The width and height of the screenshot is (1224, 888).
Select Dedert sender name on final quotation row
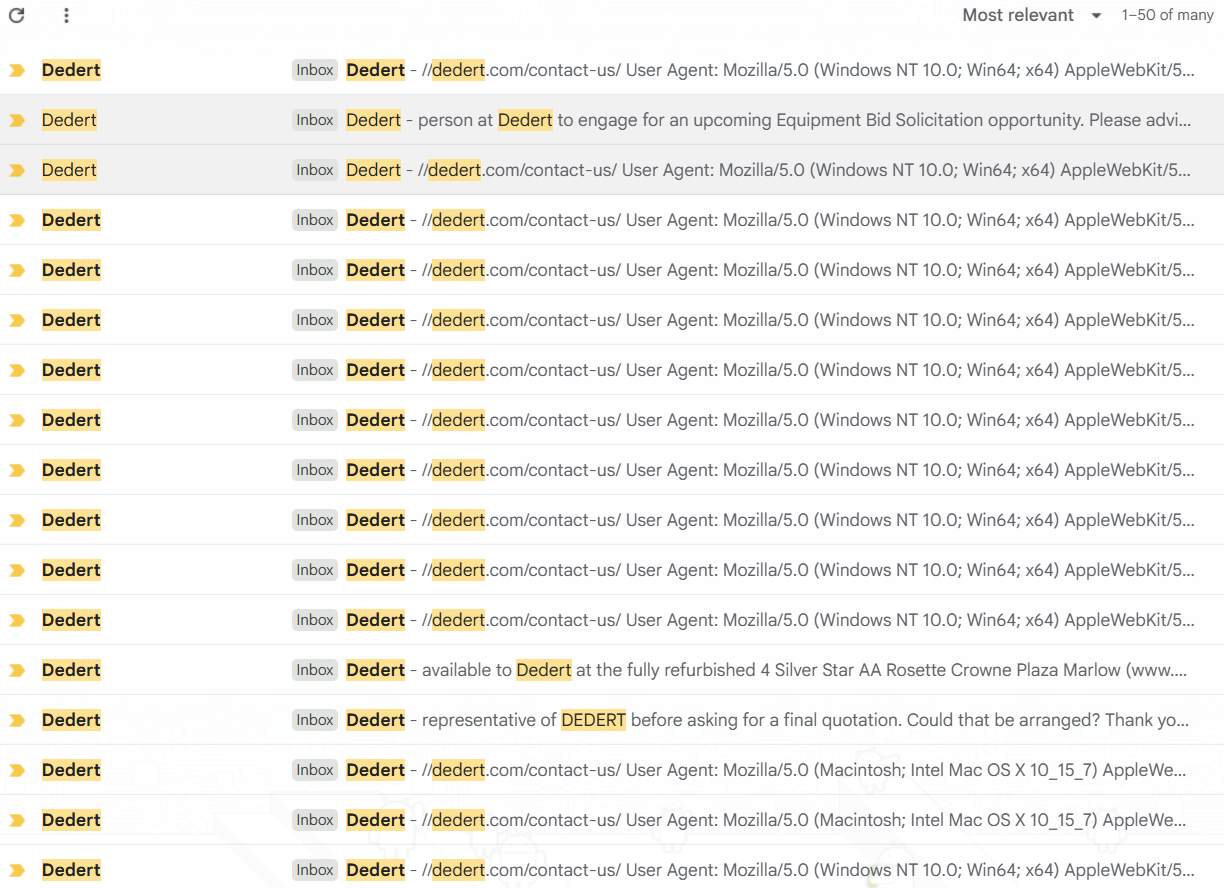[71, 720]
